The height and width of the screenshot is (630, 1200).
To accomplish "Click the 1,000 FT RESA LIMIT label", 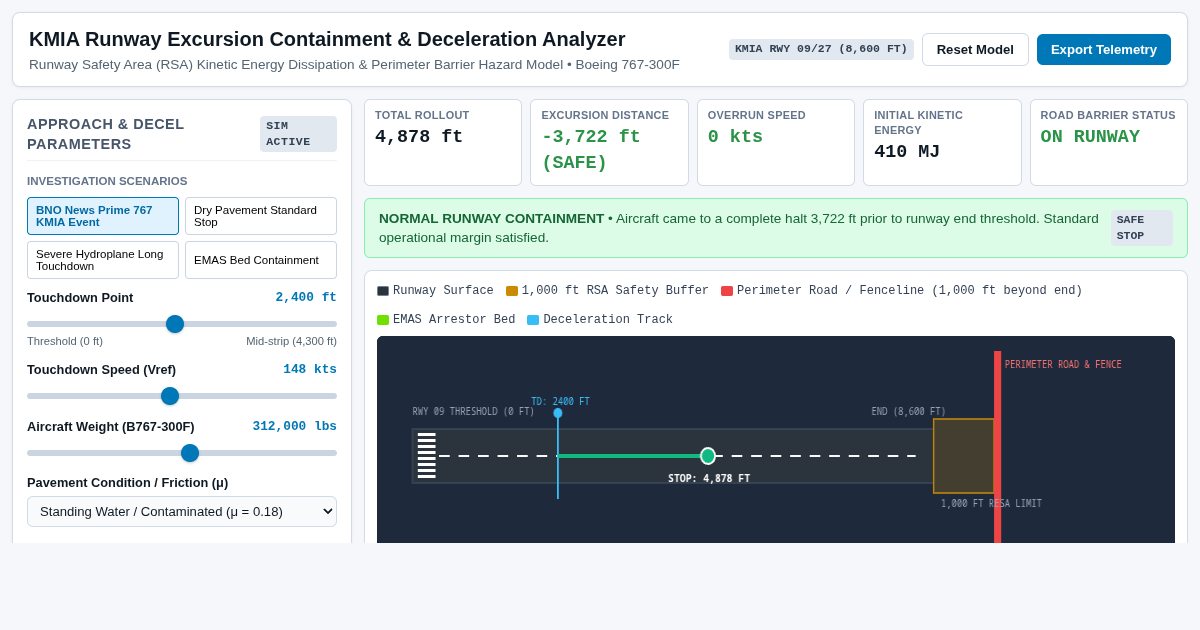I will [991, 504].
